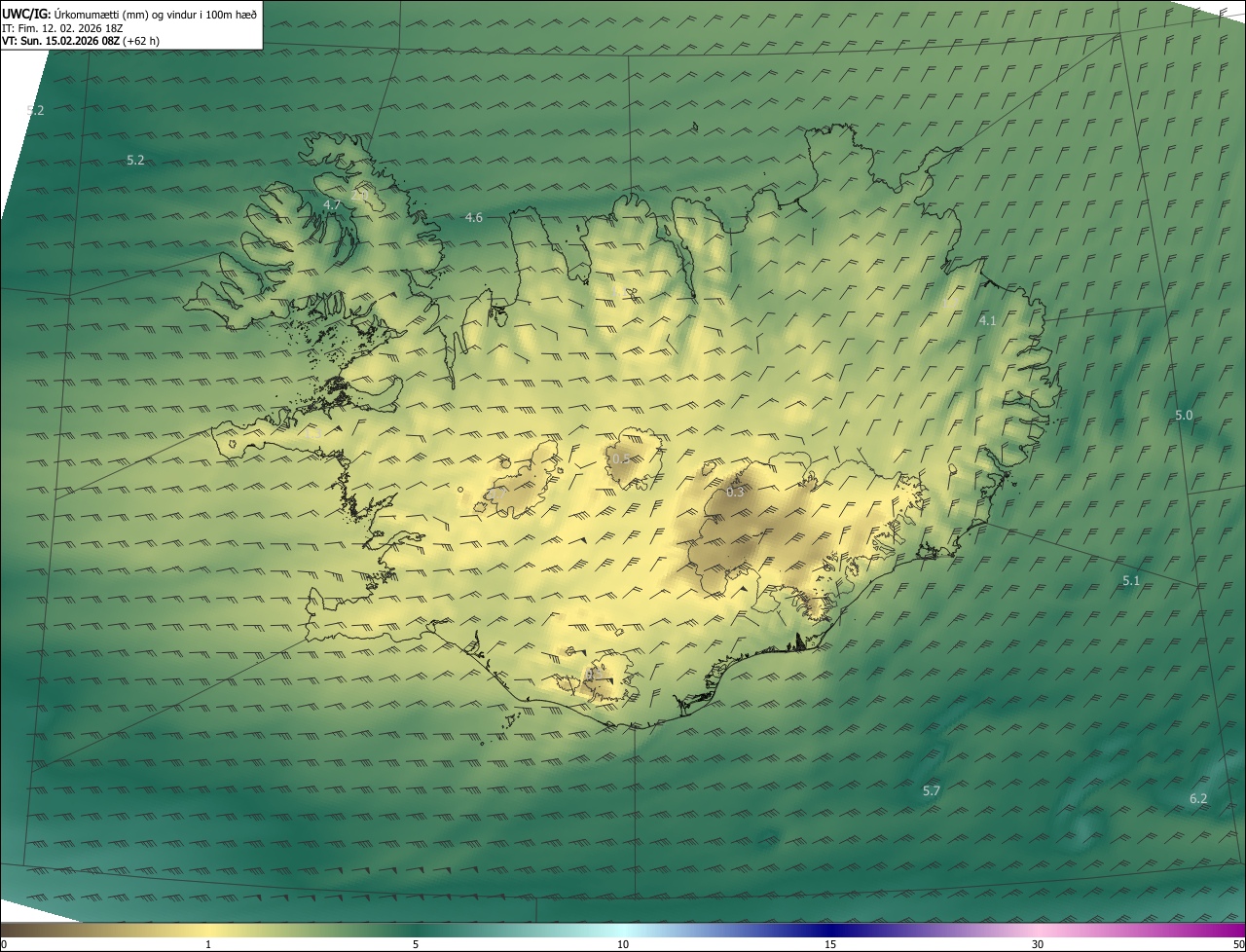
Task: Click the 4.7 value on the Westfjords
Action: pos(331,204)
